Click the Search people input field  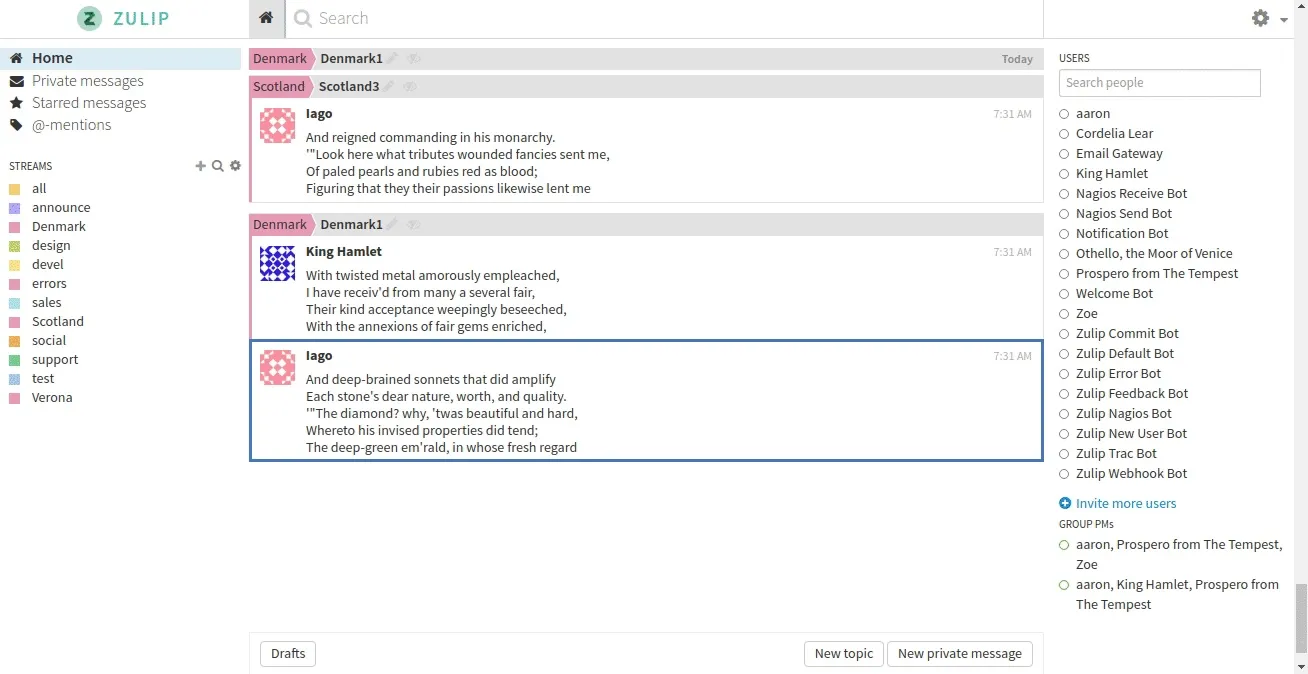click(1159, 83)
